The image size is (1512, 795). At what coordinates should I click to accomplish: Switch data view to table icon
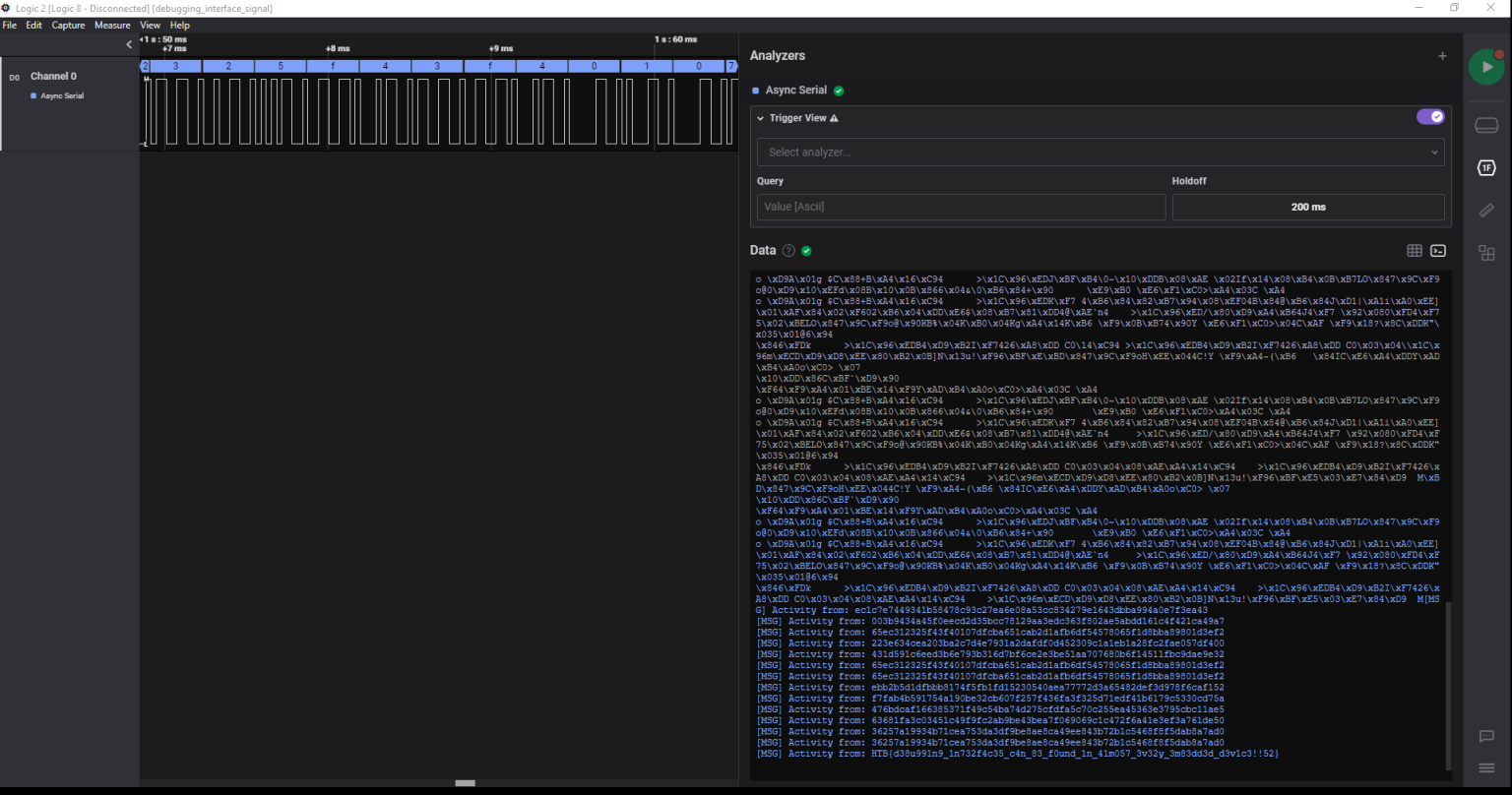point(1415,251)
